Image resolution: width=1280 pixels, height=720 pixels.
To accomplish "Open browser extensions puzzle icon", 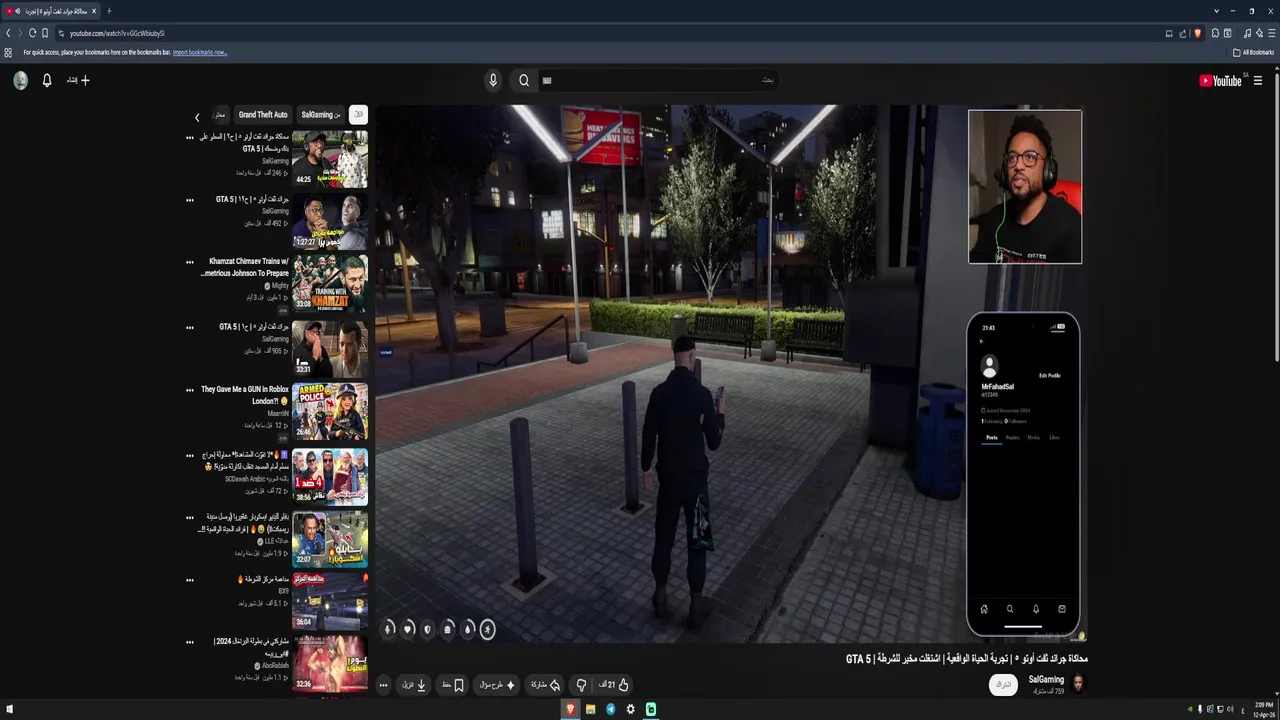I will 1215,33.
